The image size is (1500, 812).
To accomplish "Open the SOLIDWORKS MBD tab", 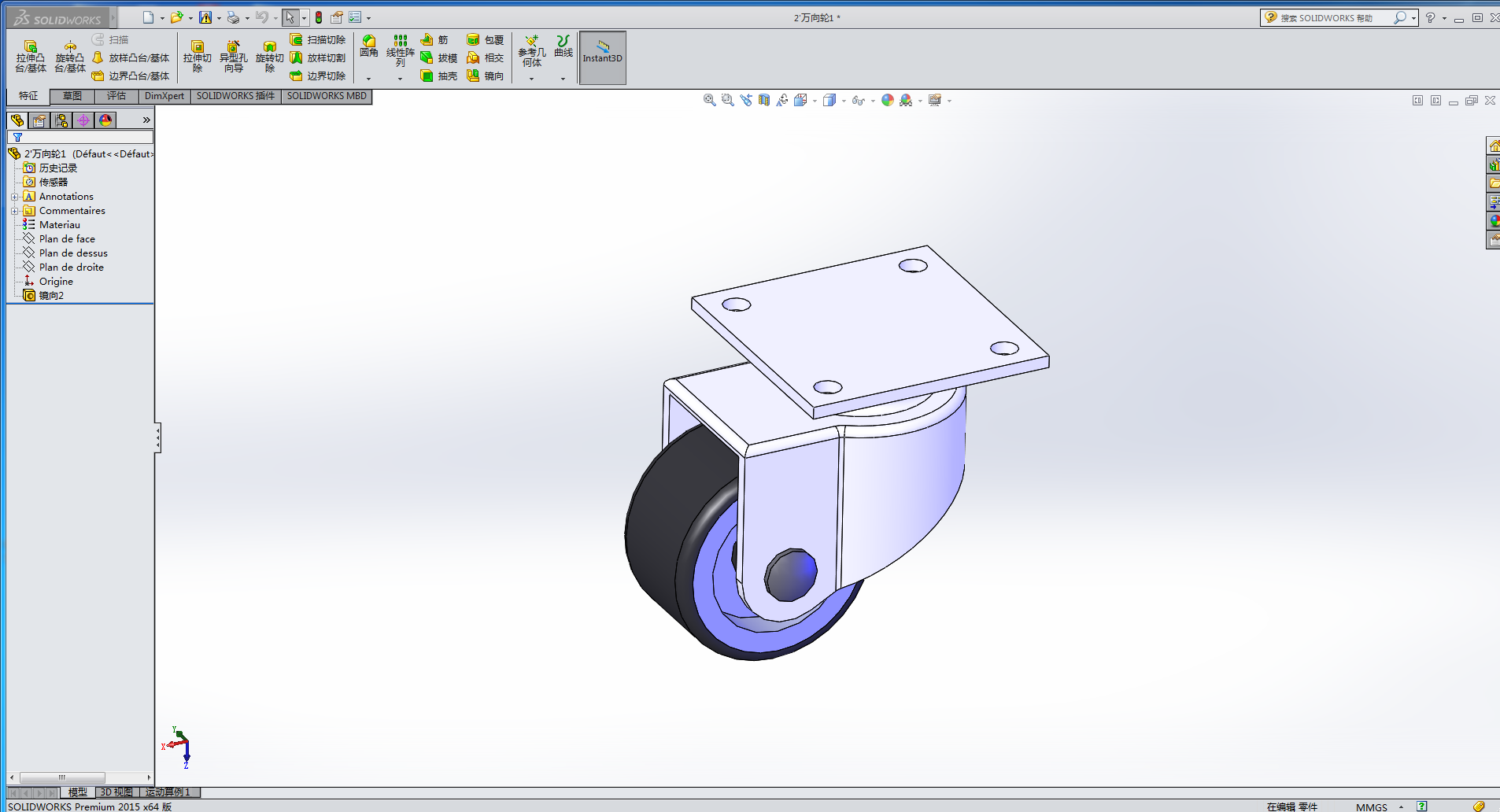I will (x=327, y=96).
